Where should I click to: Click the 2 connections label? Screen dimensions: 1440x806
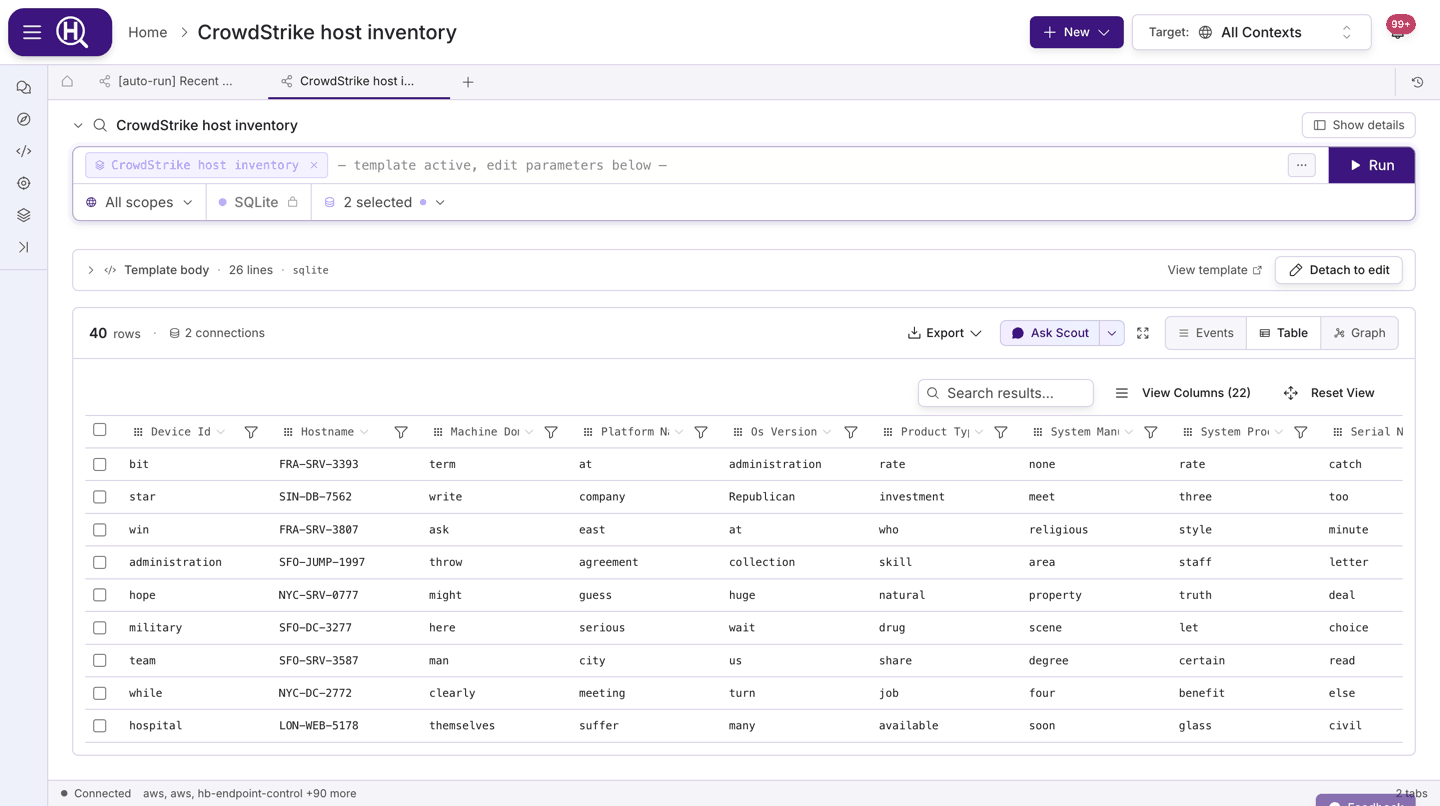pyautogui.click(x=217, y=333)
